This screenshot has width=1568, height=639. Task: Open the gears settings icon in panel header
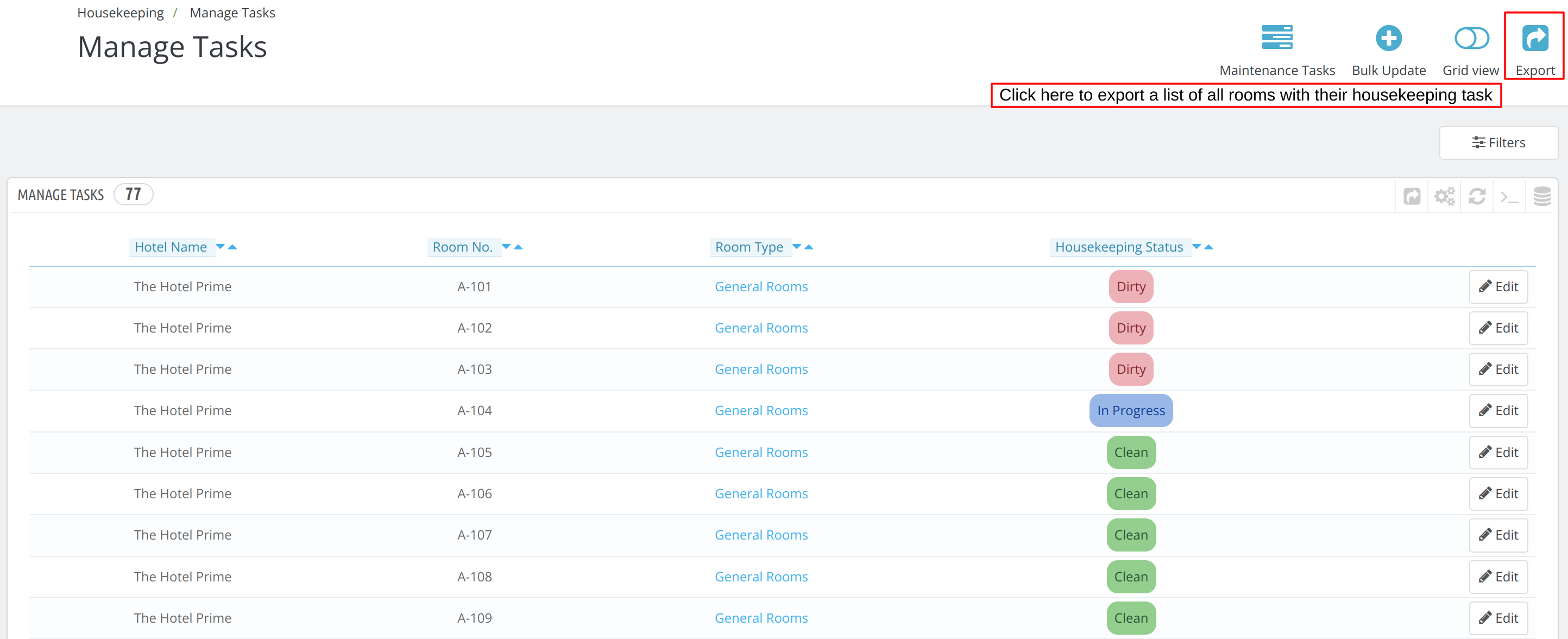pos(1444,196)
